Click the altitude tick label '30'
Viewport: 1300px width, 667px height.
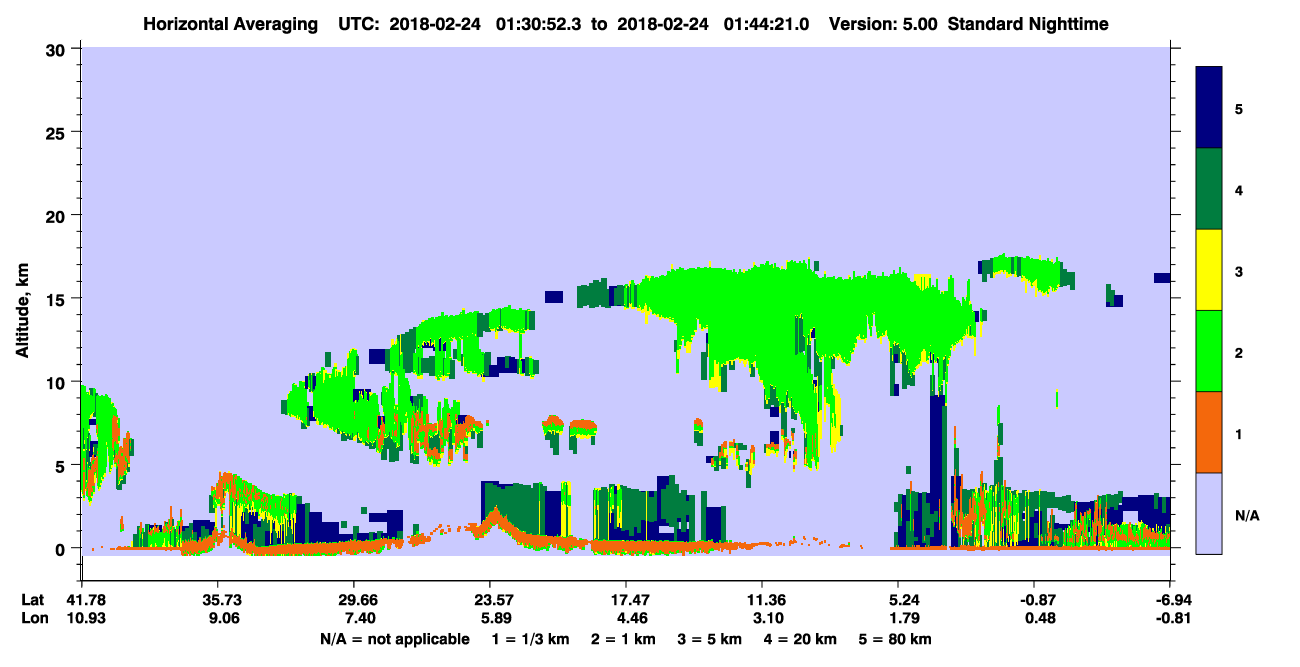58,49
